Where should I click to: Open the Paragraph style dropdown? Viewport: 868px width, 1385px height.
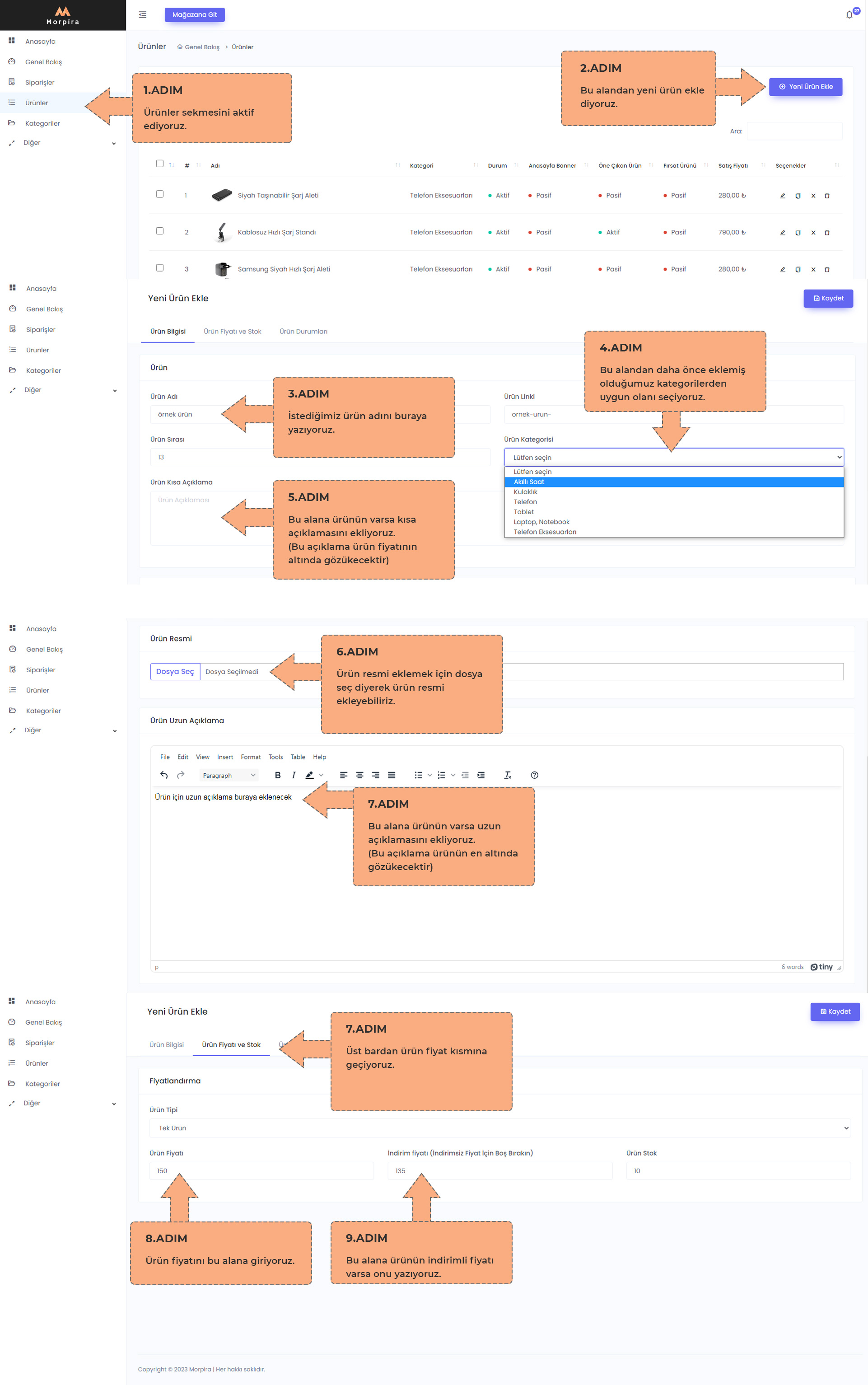click(229, 776)
